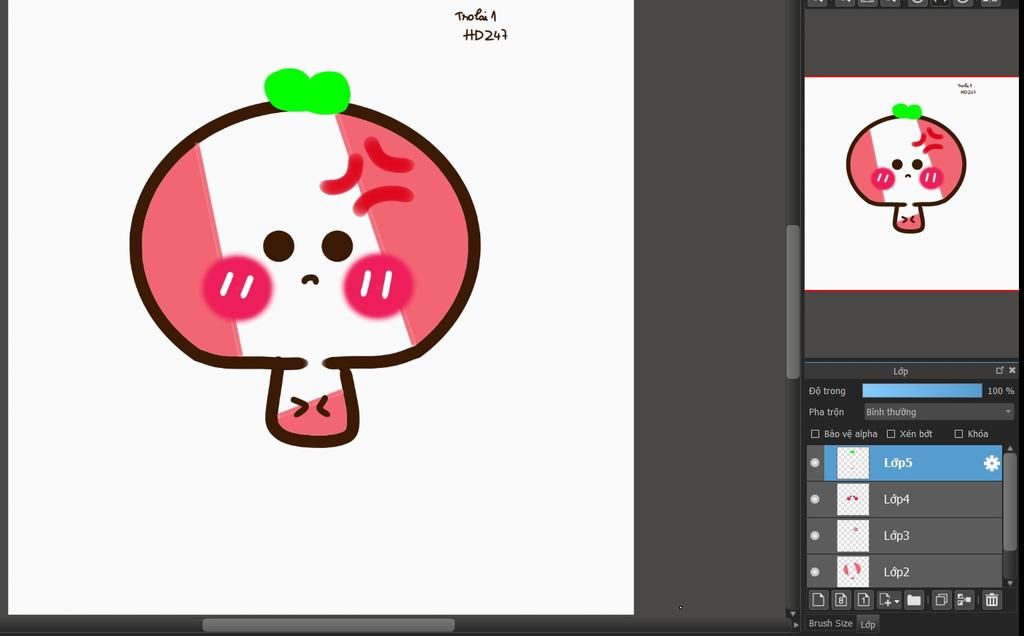Create a new layer in layers panel
The image size is (1024, 636).
pos(818,600)
